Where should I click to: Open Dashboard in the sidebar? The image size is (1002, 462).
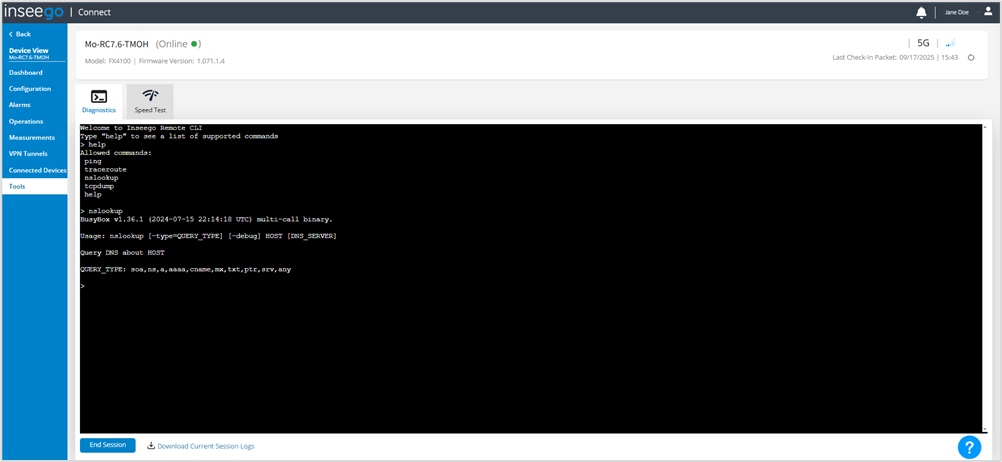[x=26, y=72]
